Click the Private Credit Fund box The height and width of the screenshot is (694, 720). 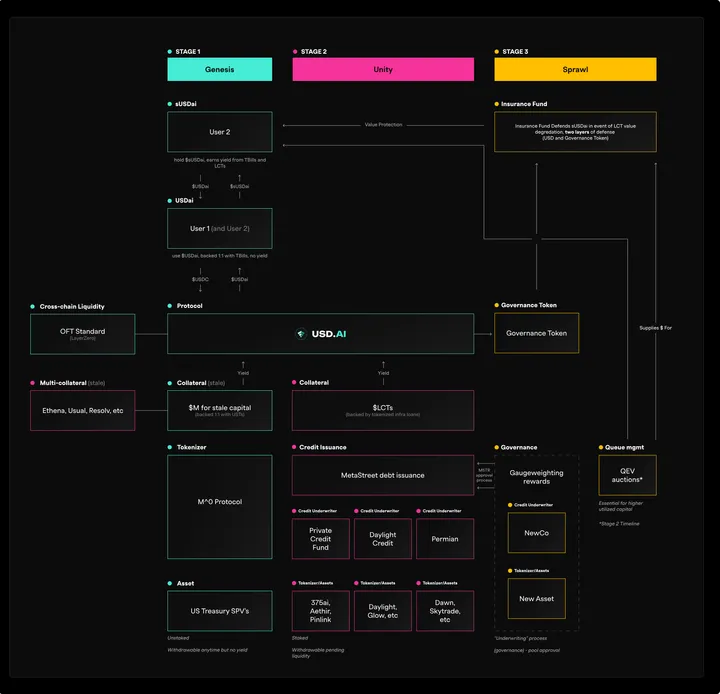click(320, 539)
